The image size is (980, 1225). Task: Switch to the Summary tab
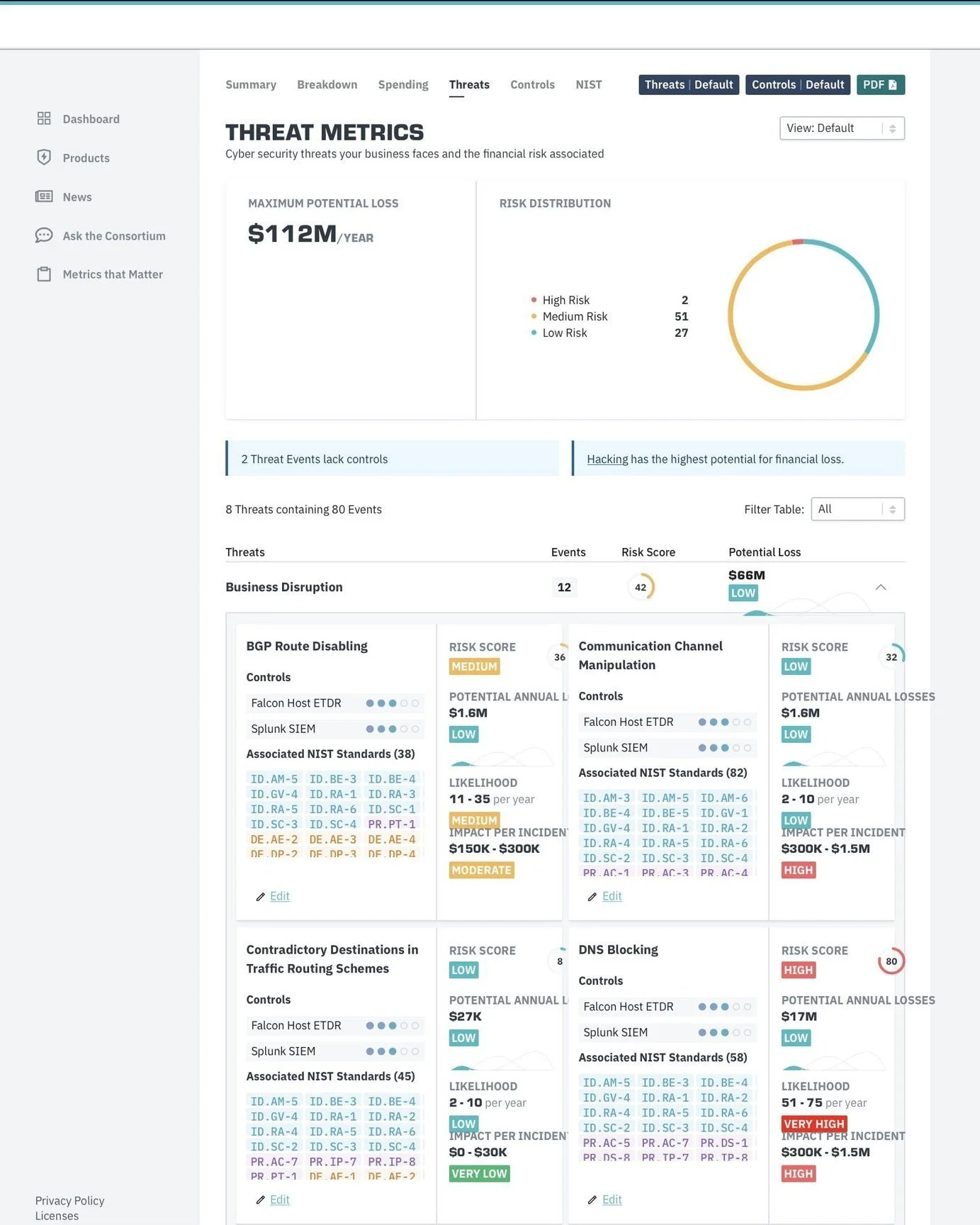tap(251, 84)
